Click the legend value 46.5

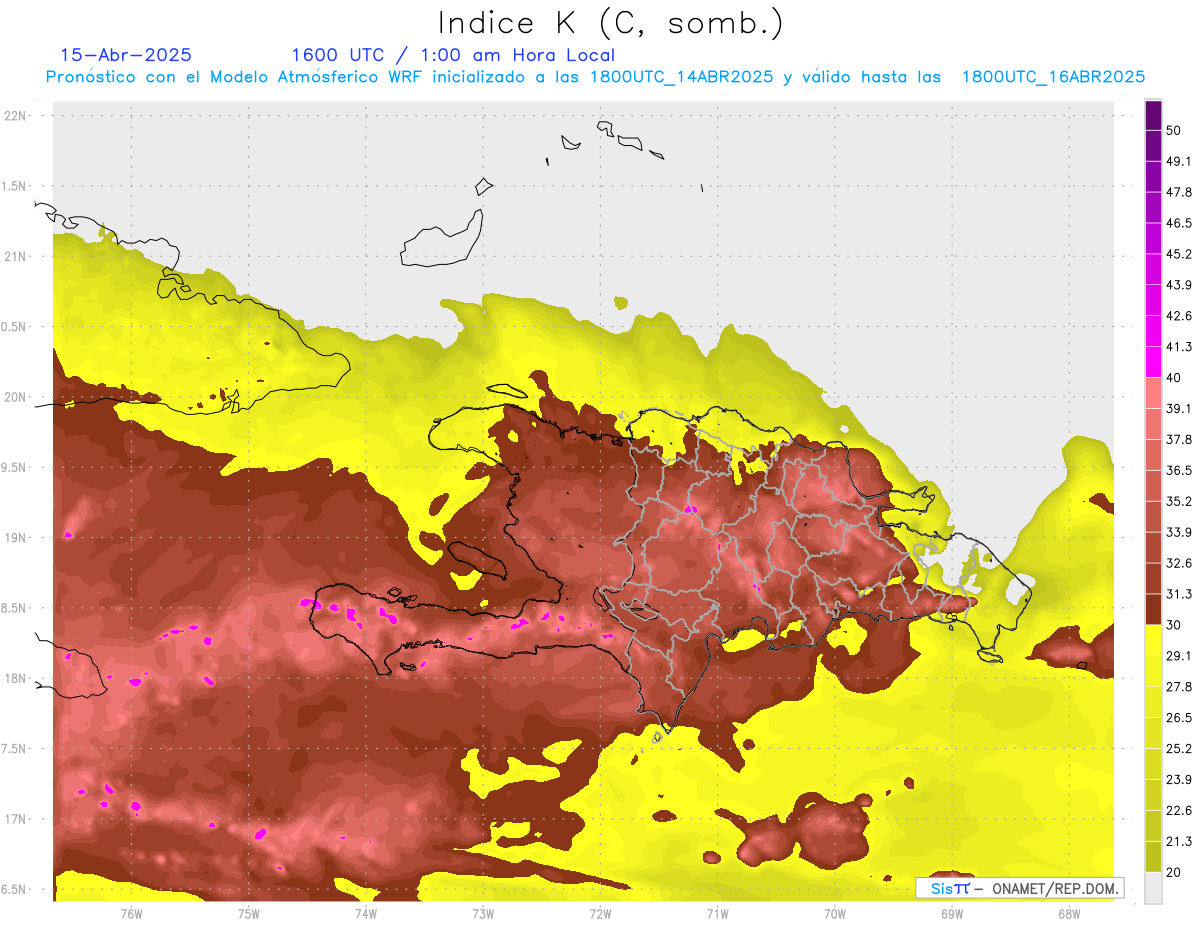[1179, 223]
